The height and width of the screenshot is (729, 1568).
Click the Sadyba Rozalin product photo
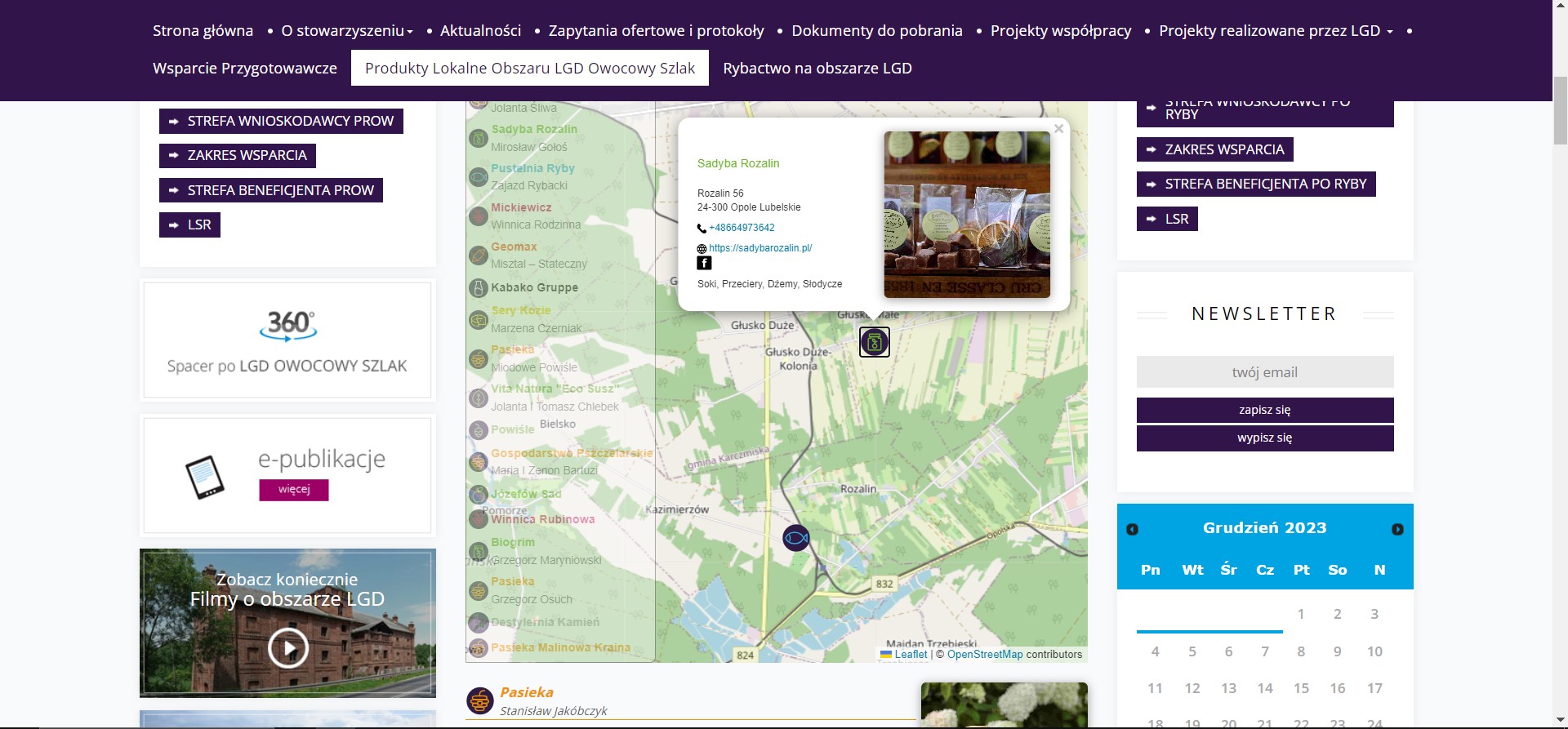point(967,215)
